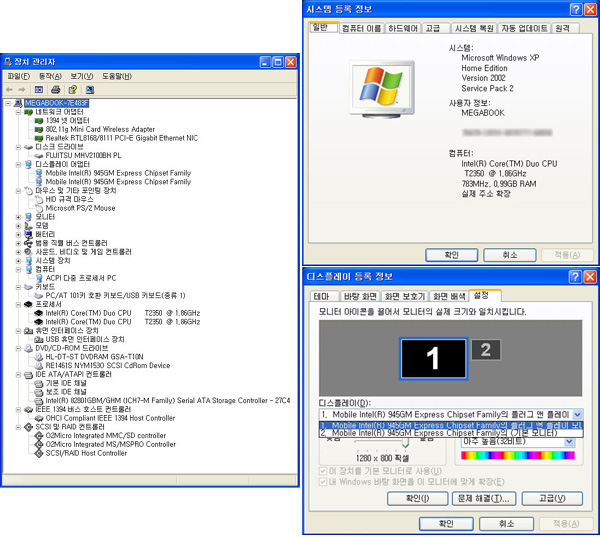
Task: Click the 1394 net adapter device icon
Action: (38, 121)
